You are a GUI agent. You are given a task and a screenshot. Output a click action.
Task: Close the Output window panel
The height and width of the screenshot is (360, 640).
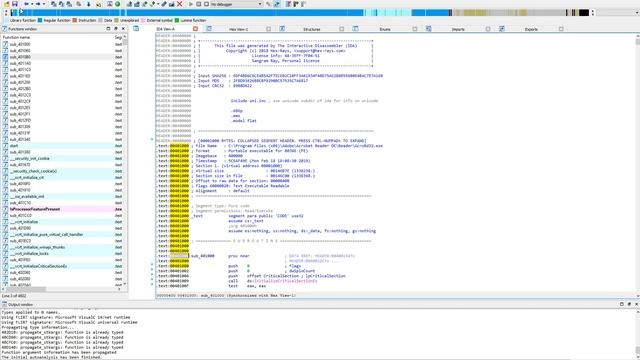point(636,304)
